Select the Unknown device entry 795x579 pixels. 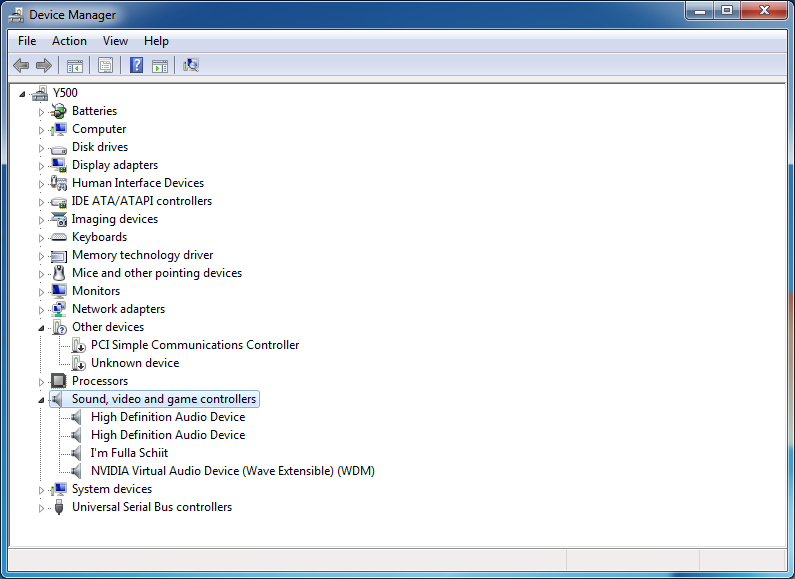[135, 363]
